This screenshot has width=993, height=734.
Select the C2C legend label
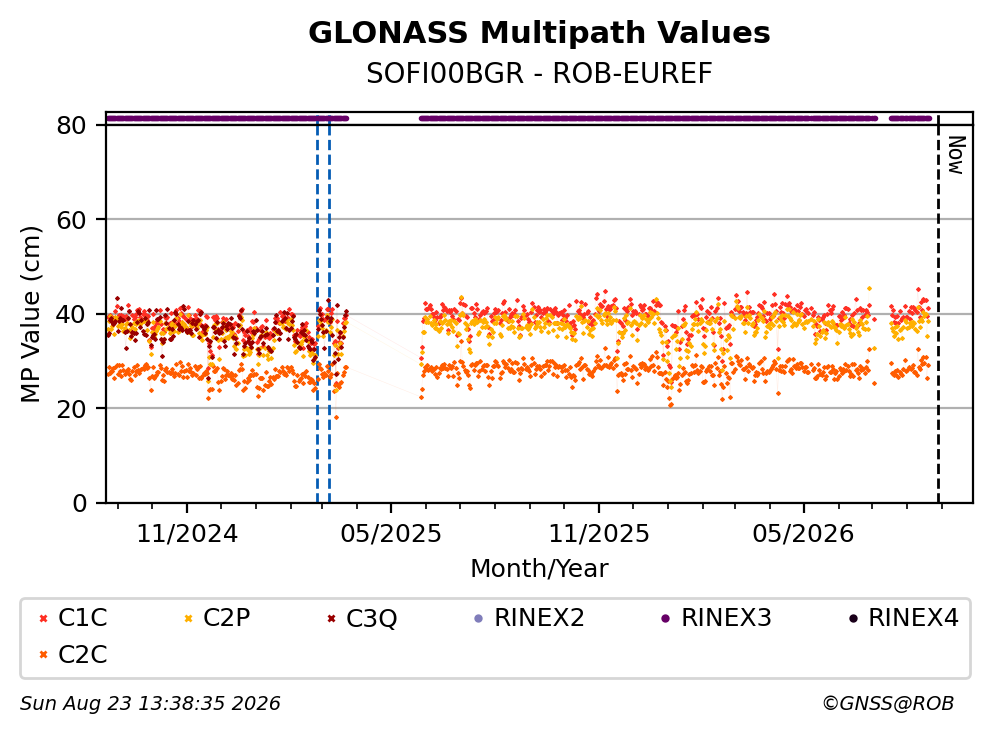click(82, 655)
